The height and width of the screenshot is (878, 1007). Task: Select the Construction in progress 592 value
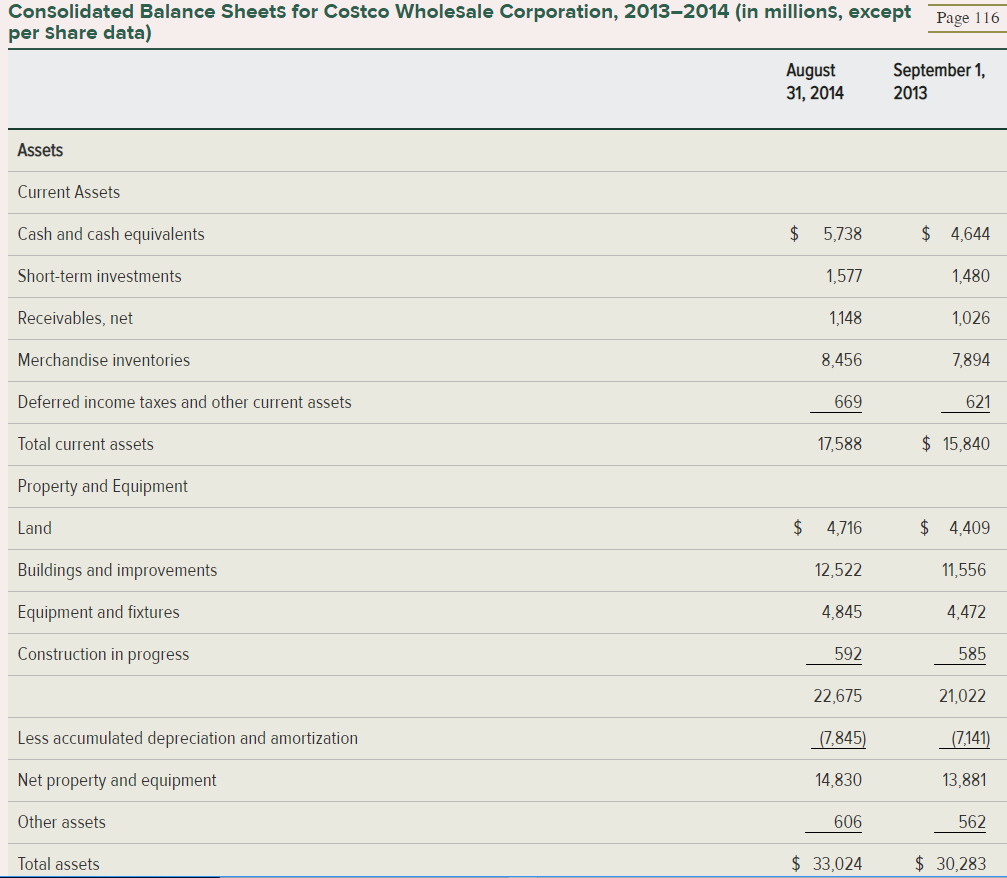point(849,654)
